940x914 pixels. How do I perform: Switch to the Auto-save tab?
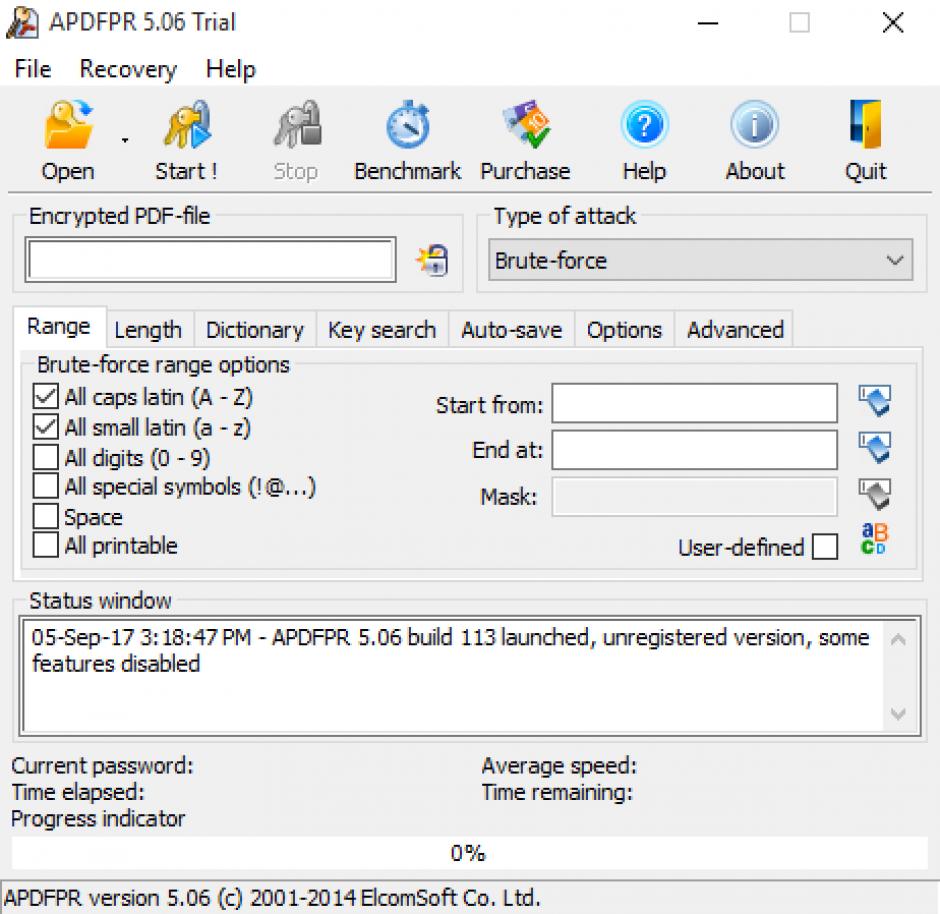(x=511, y=330)
